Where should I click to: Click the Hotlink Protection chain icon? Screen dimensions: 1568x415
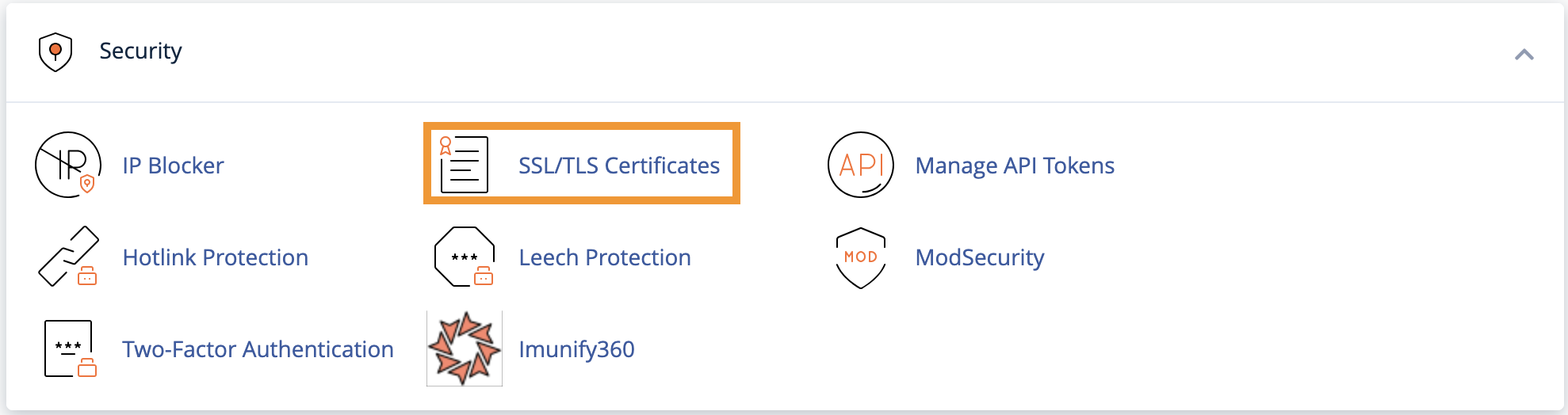[68, 257]
